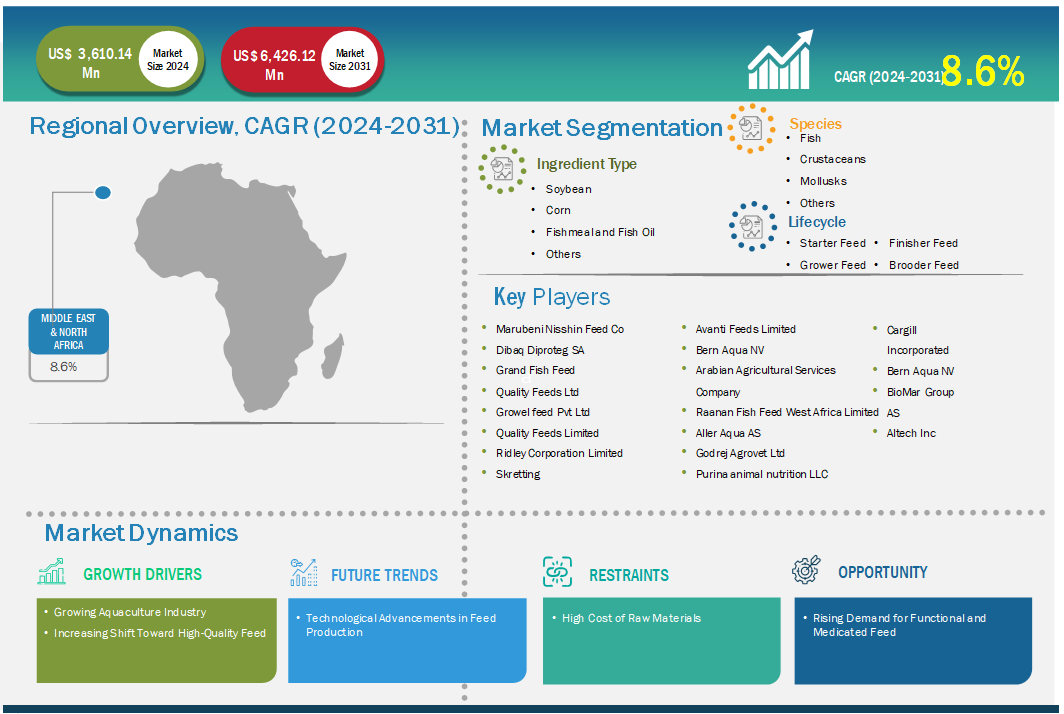Click Technological Advancements in Feed Production
This screenshot has width=1064, height=714.
tap(400, 625)
